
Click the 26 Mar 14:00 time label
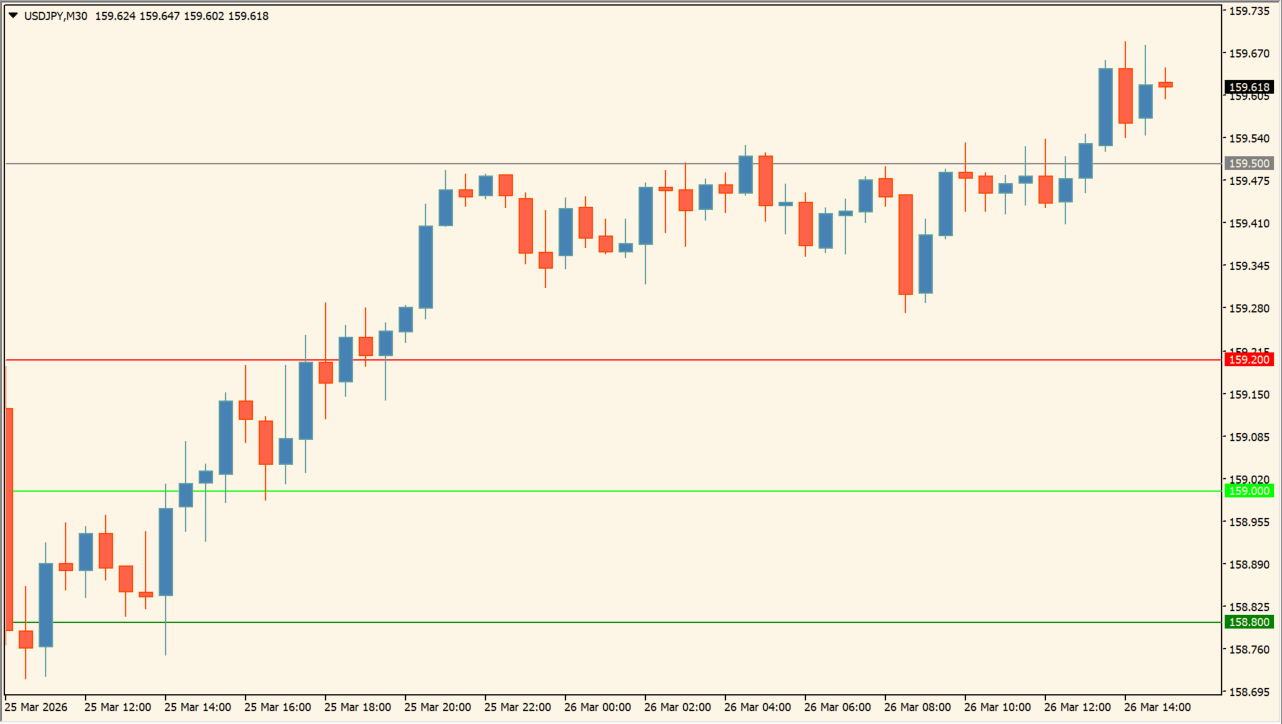tap(1157, 707)
